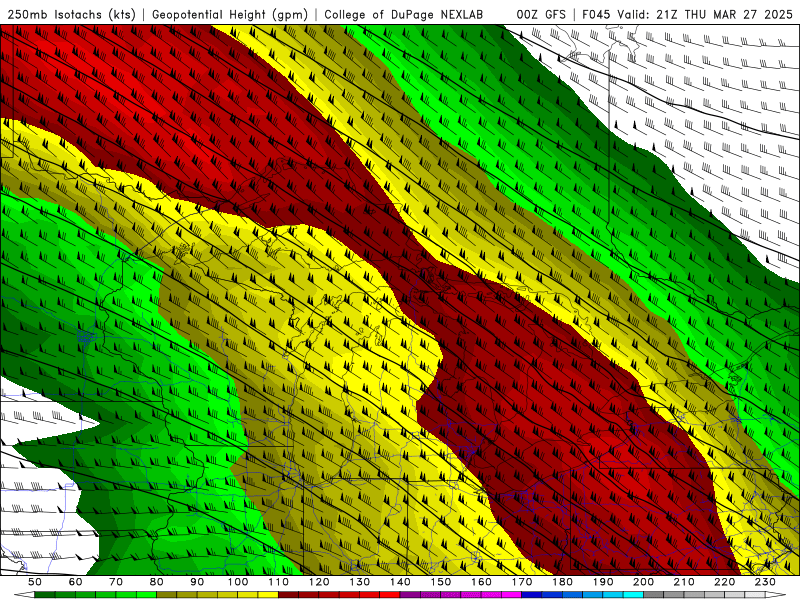Click the '150' color bar label

click(441, 582)
